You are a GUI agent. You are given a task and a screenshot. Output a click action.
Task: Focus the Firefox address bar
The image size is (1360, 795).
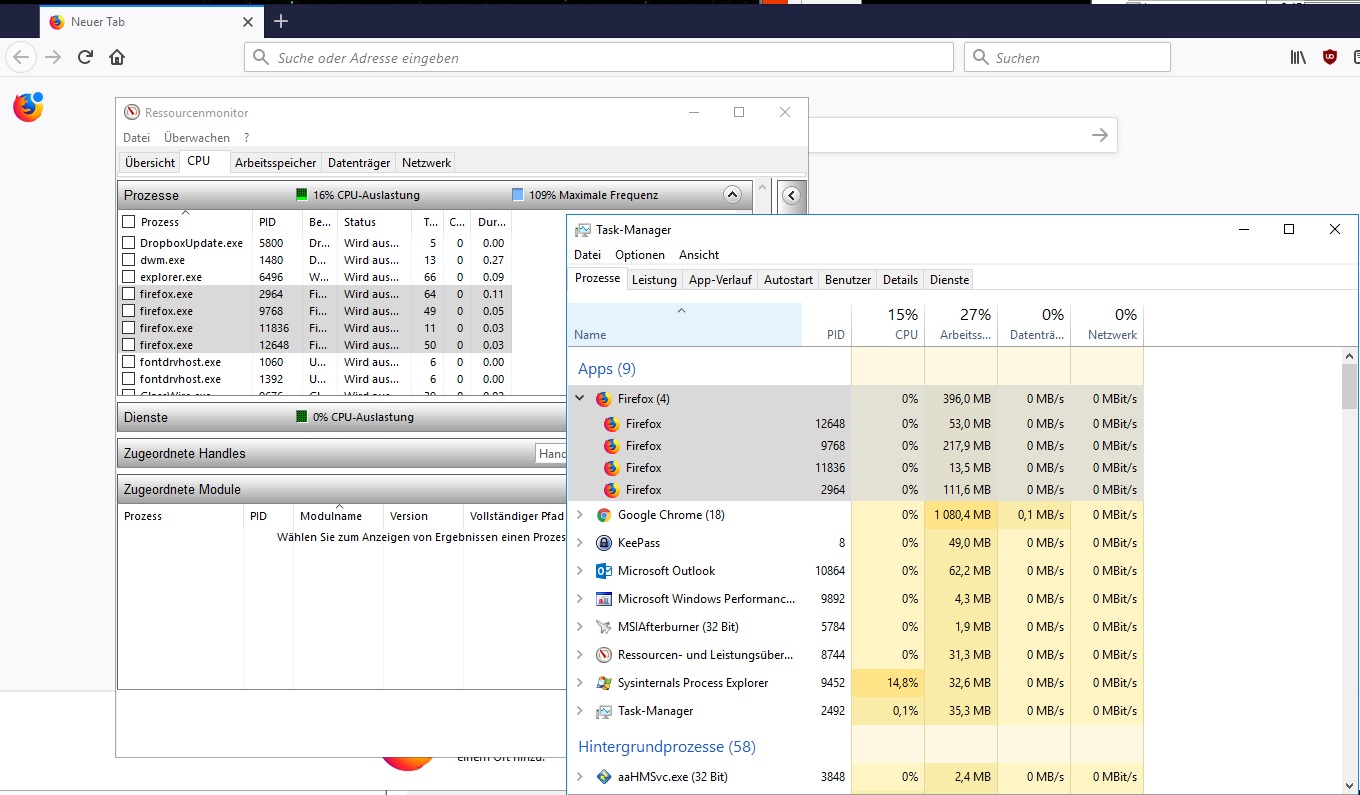pyautogui.click(x=599, y=57)
